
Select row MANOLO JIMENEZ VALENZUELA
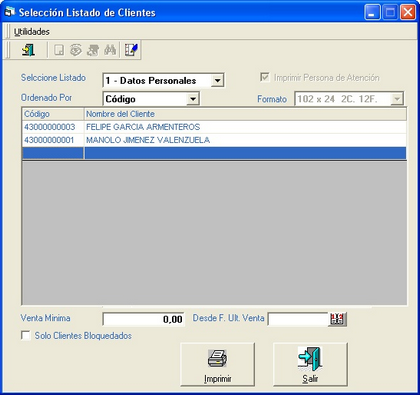(x=214, y=140)
